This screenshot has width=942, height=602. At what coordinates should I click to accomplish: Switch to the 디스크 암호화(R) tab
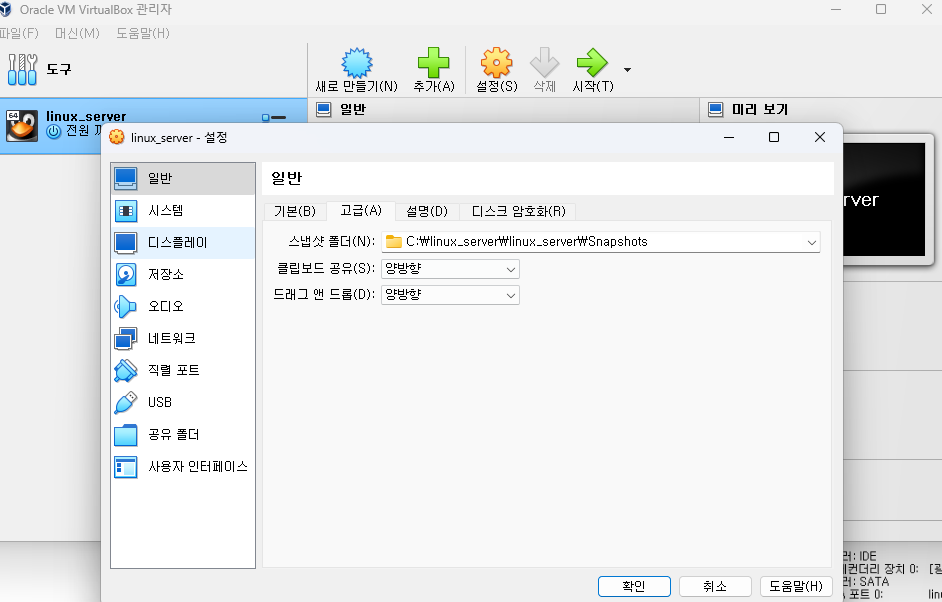pyautogui.click(x=518, y=211)
